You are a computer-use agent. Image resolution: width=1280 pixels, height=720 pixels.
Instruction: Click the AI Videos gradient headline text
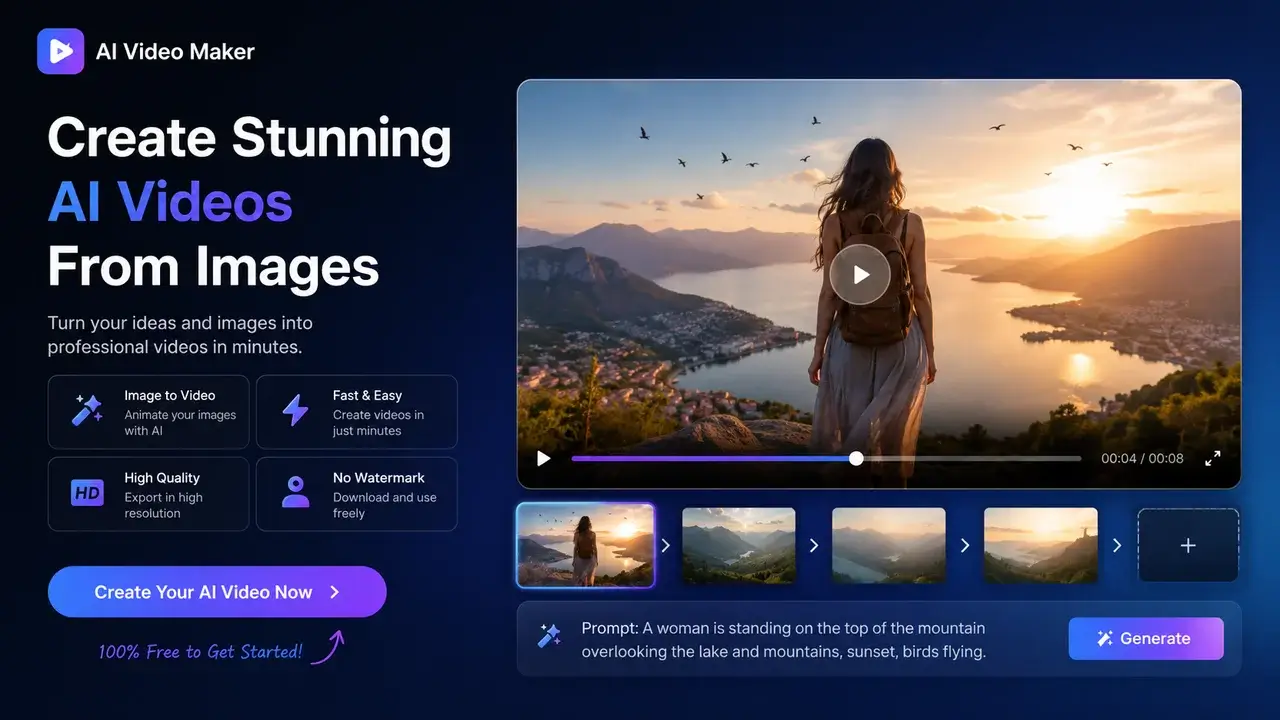pyautogui.click(x=170, y=202)
